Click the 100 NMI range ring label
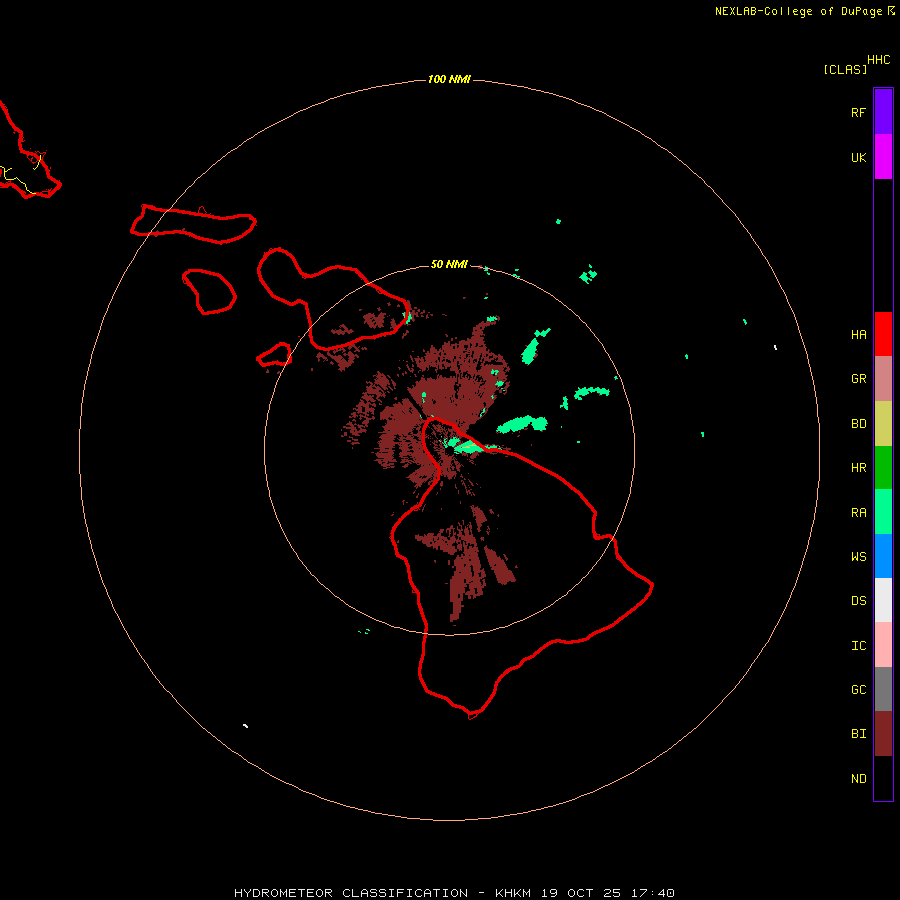This screenshot has width=900, height=900. pyautogui.click(x=449, y=79)
